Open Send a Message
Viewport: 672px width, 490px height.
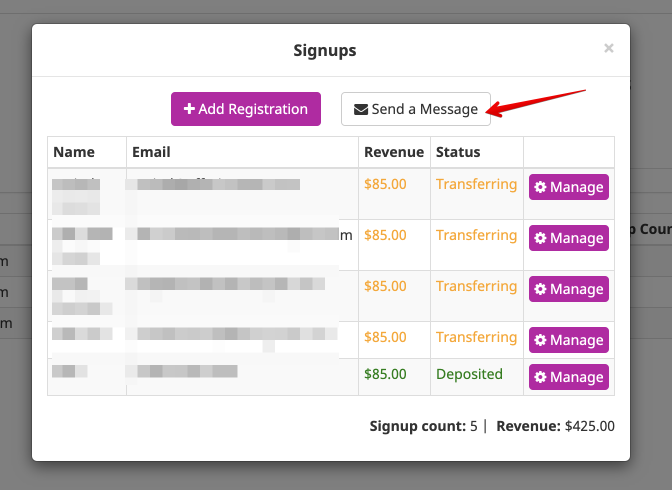[416, 109]
